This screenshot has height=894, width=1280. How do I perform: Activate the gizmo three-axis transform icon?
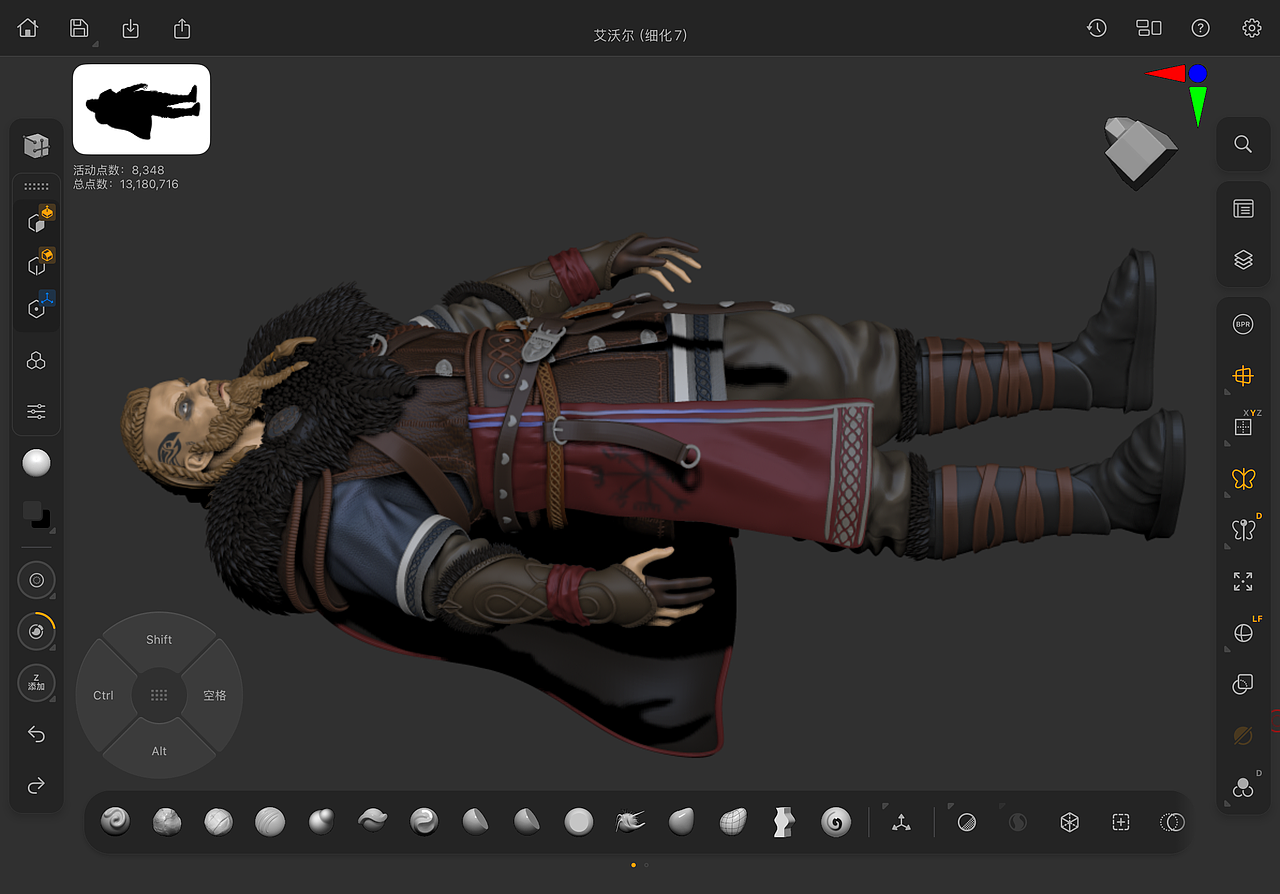[x=902, y=822]
